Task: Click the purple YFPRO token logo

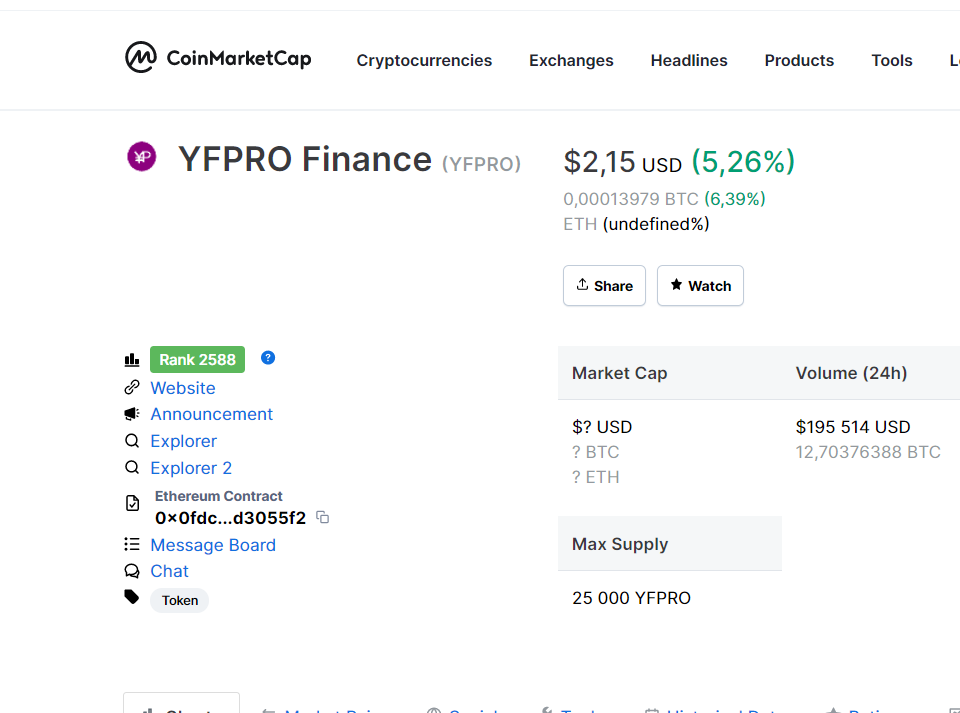Action: pyautogui.click(x=142, y=157)
